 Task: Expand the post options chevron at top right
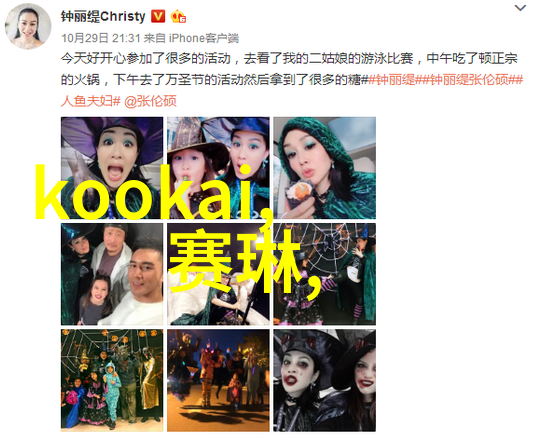pyautogui.click(x=520, y=8)
